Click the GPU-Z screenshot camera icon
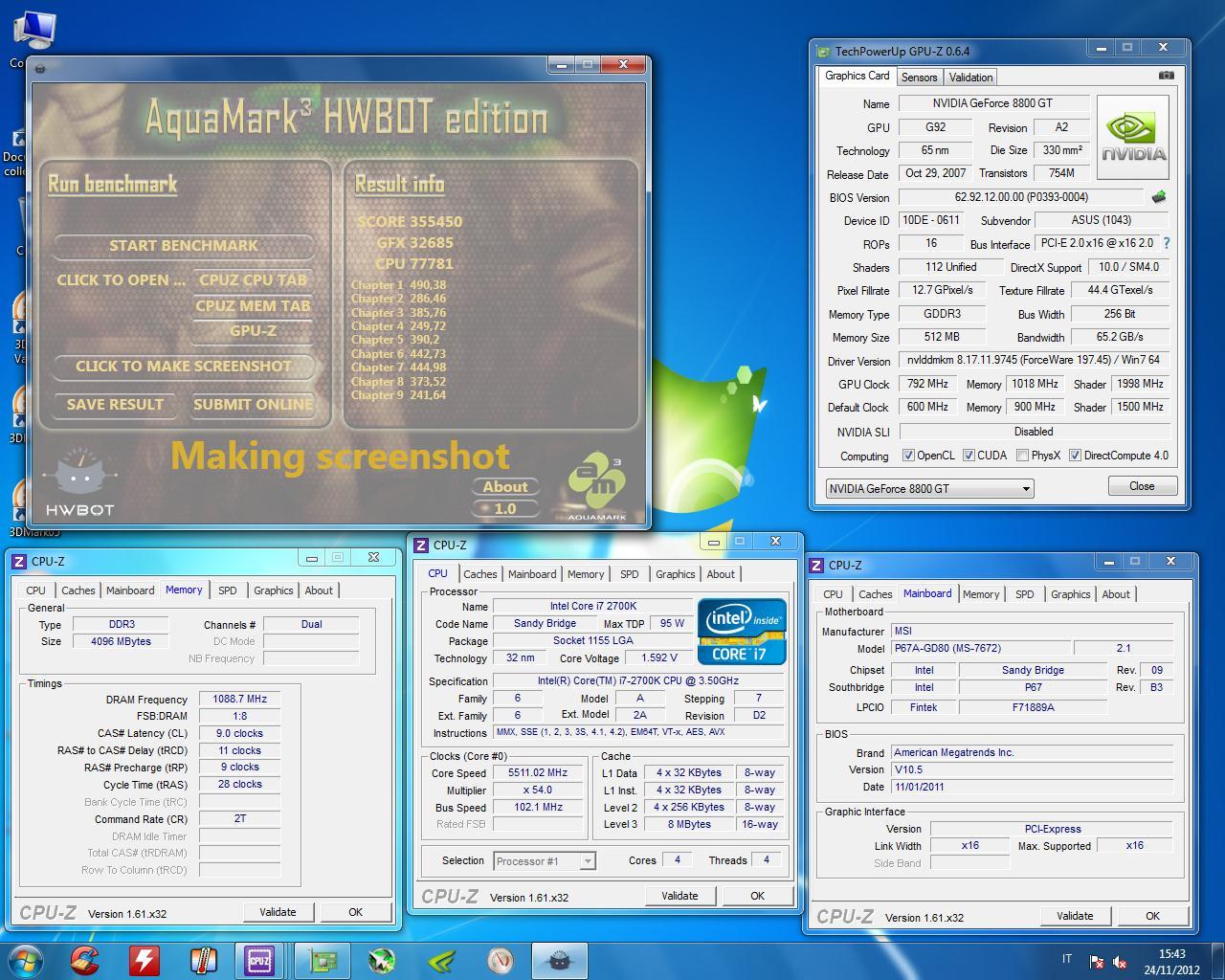Screen dimensions: 1225x980 pyautogui.click(x=1166, y=75)
